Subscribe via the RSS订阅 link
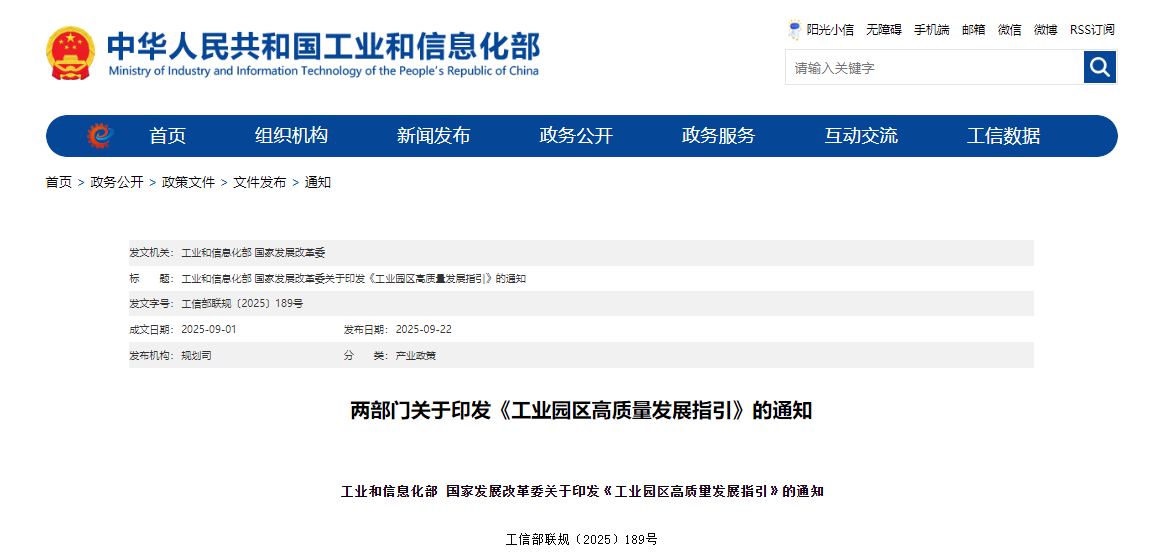 [1092, 30]
